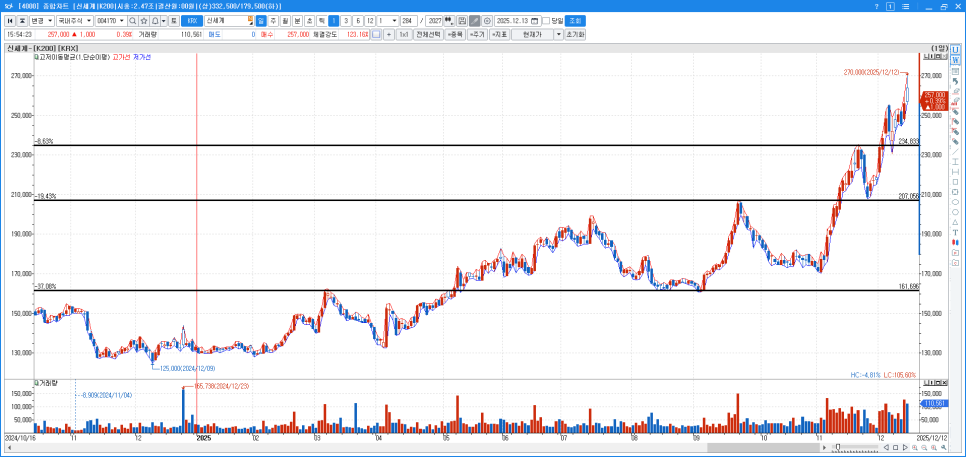Select minute 분 period button
This screenshot has width=966, height=457.
click(298, 20)
